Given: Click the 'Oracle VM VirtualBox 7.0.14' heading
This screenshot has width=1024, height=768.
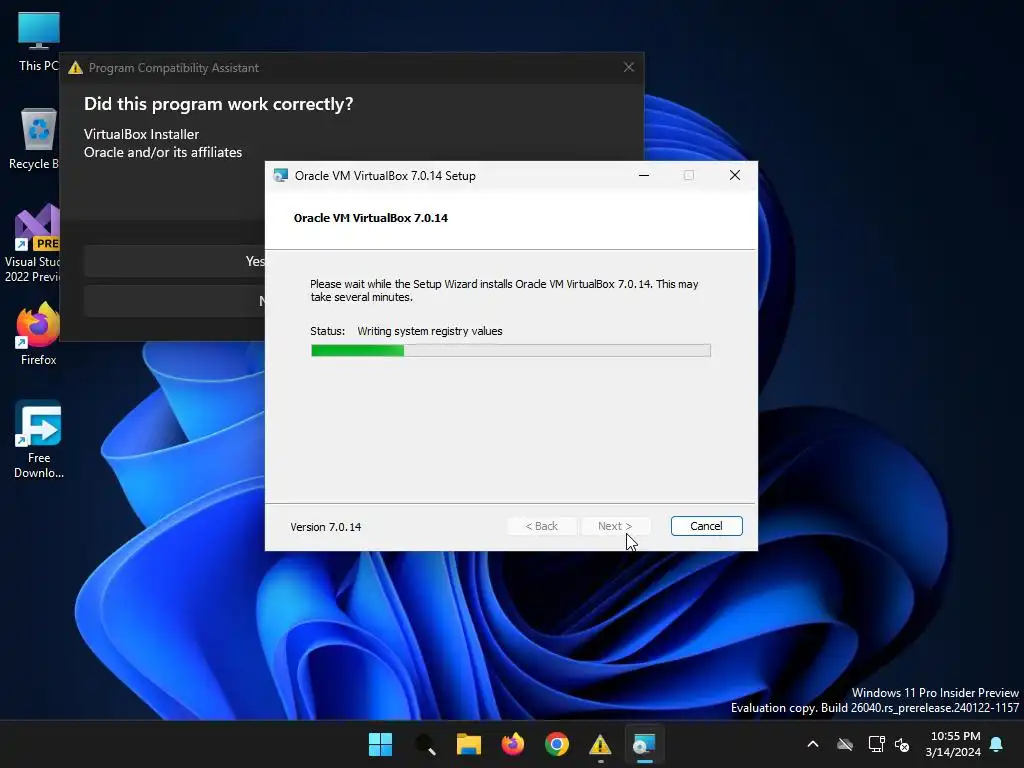Looking at the screenshot, I should (371, 218).
